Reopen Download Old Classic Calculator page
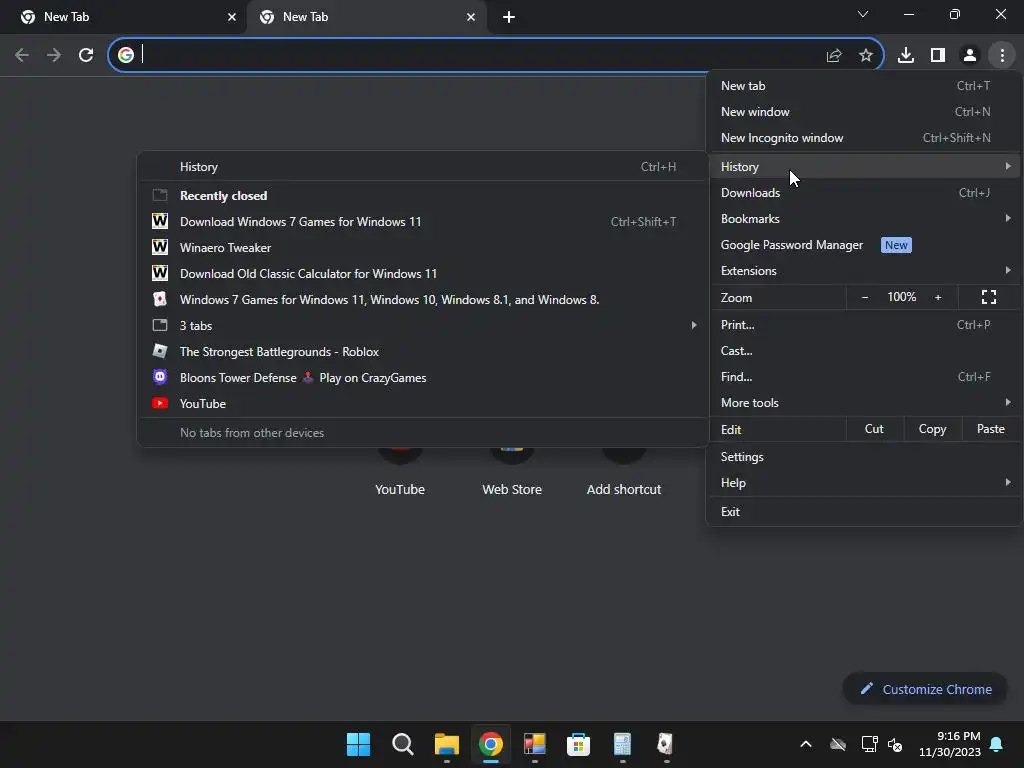 (x=423, y=274)
